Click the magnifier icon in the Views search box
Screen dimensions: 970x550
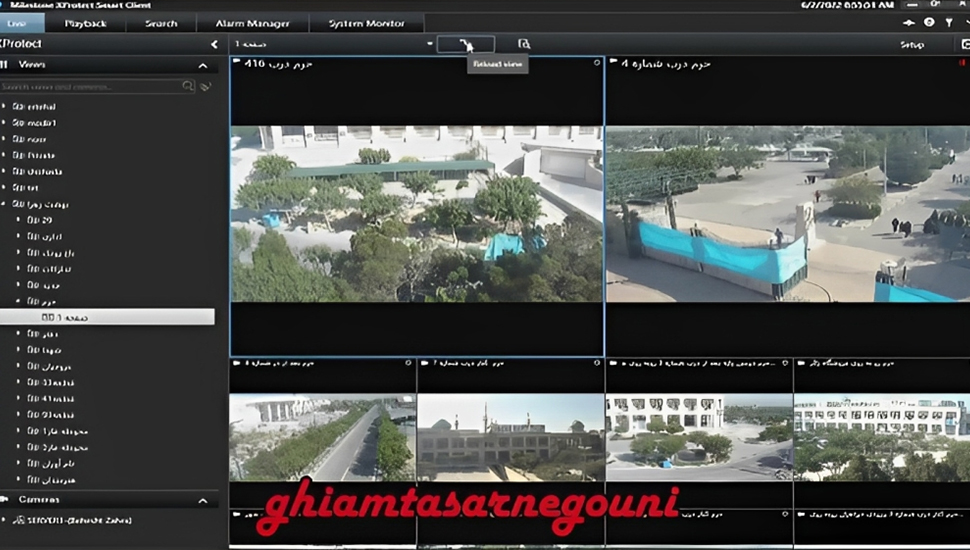click(188, 87)
